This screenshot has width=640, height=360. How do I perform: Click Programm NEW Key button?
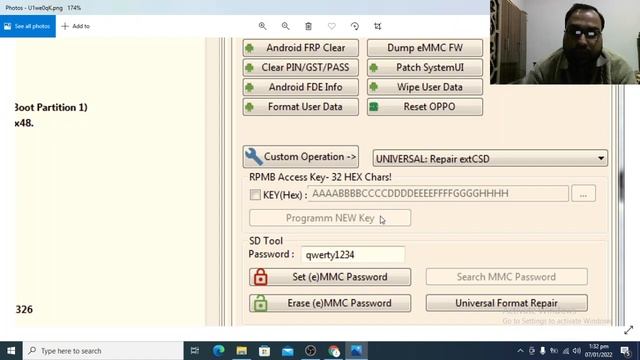point(330,218)
